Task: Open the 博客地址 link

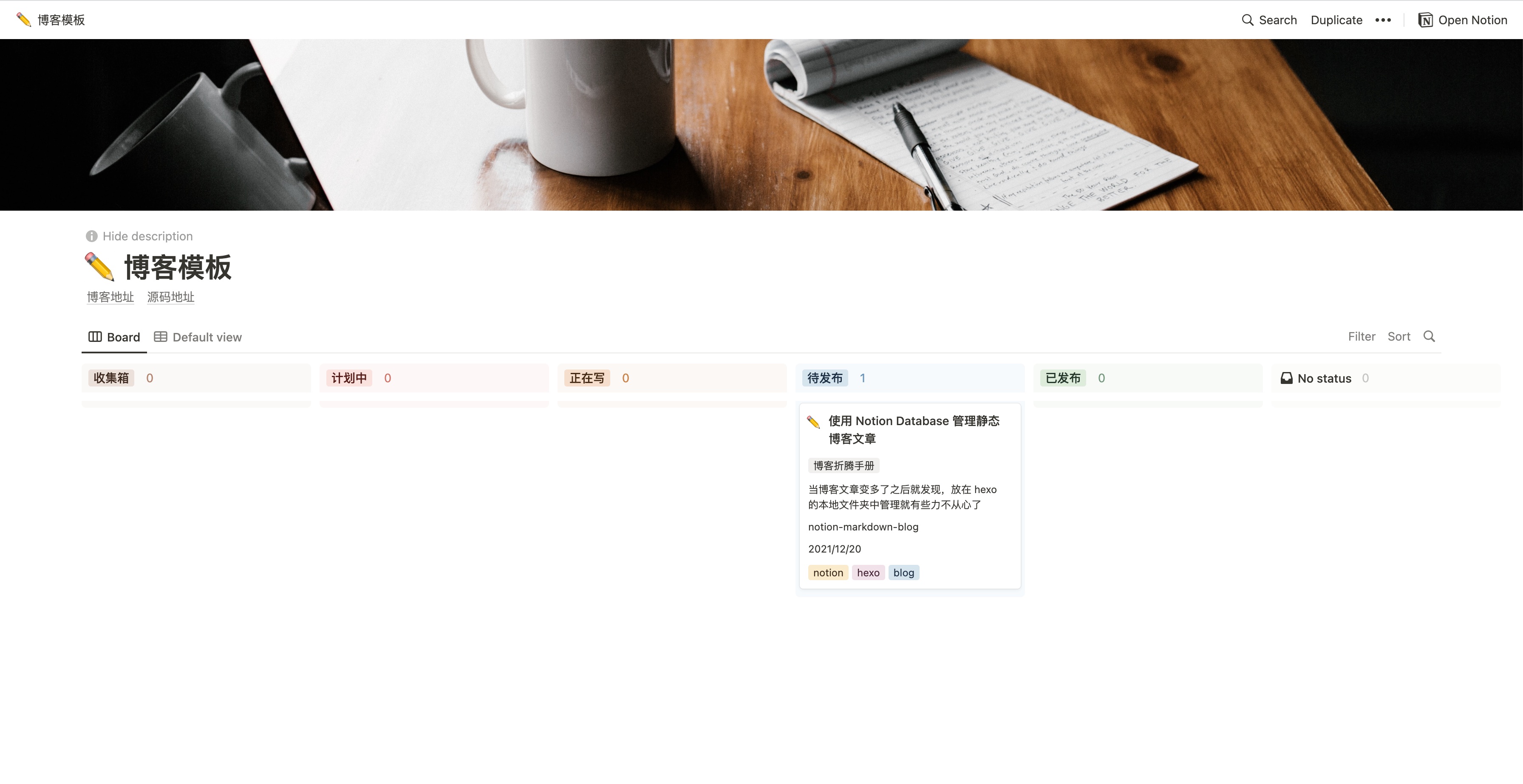Action: (x=110, y=296)
